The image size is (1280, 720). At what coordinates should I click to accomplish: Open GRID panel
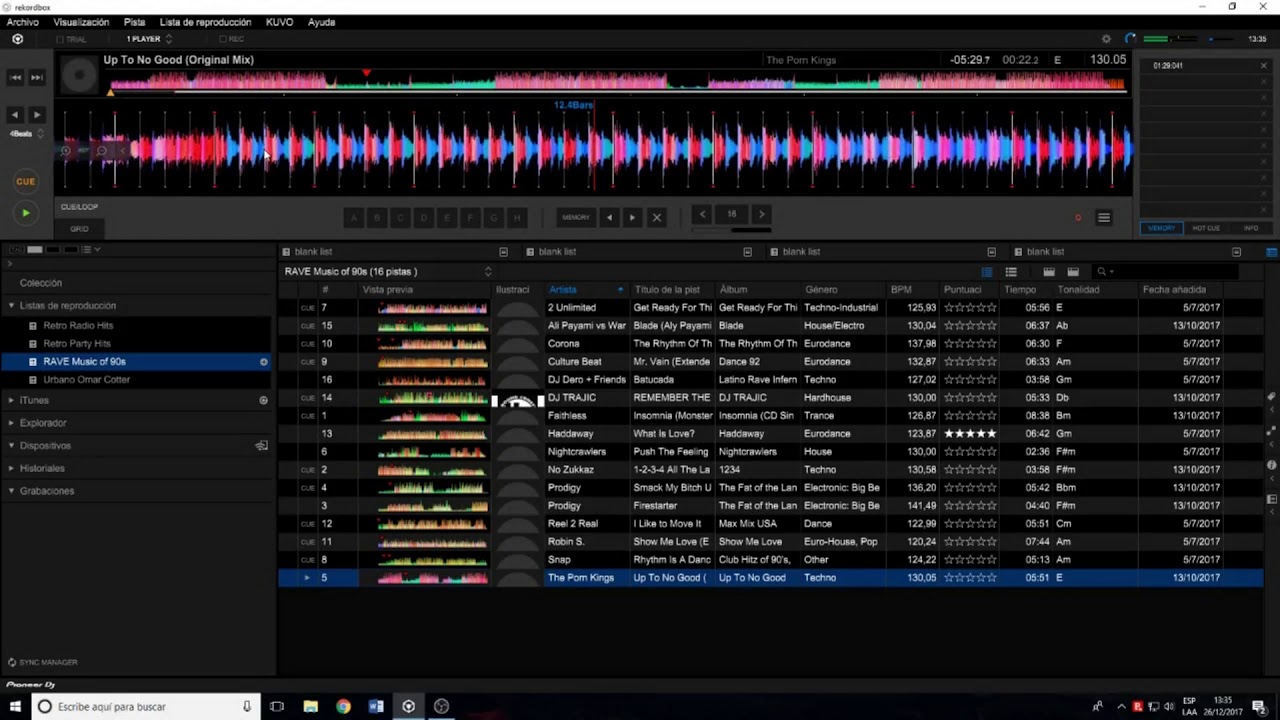tap(79, 229)
